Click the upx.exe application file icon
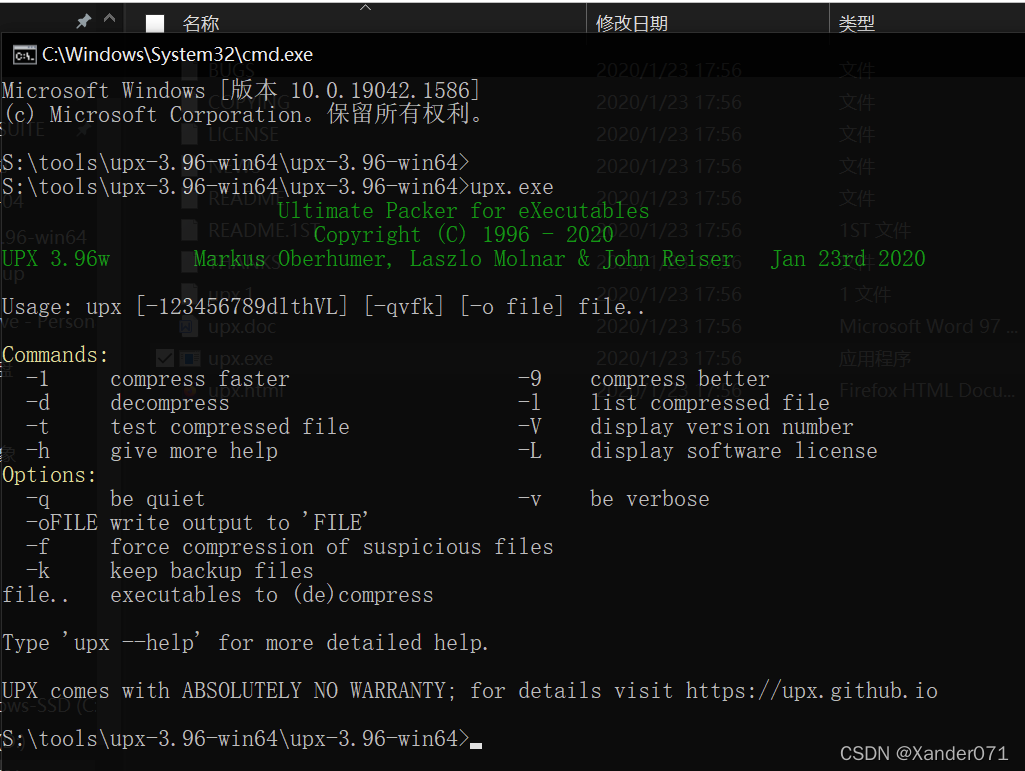Screen dimensions: 1025x771 (x=190, y=358)
